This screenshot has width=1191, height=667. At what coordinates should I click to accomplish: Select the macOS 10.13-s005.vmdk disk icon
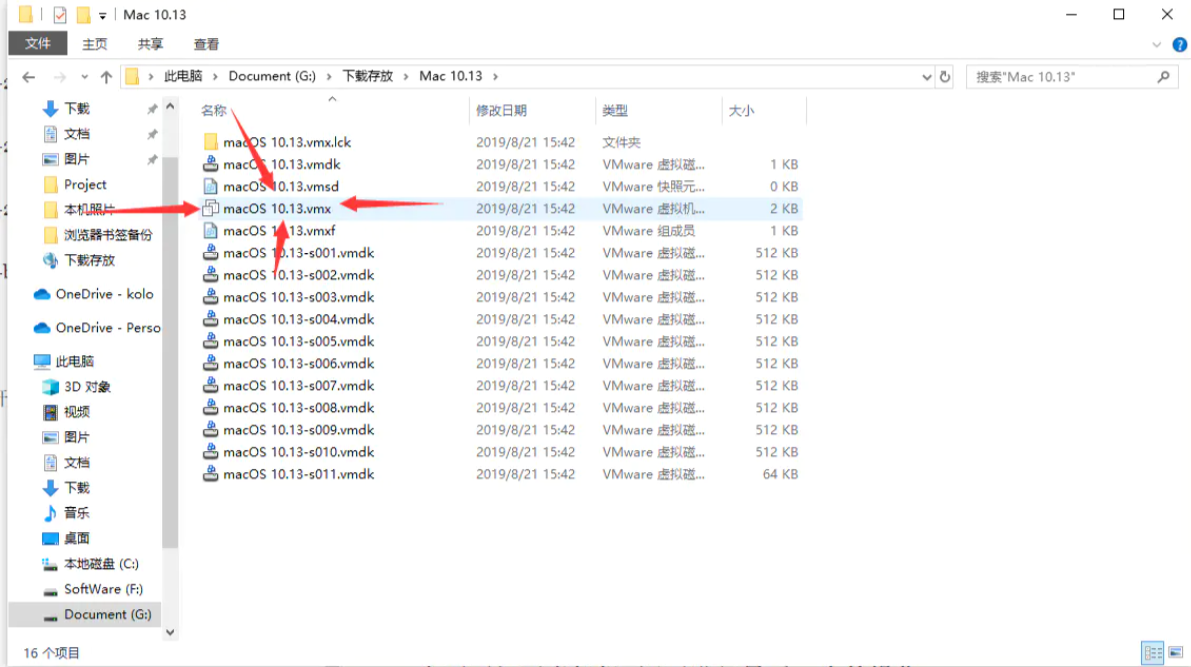tap(210, 341)
